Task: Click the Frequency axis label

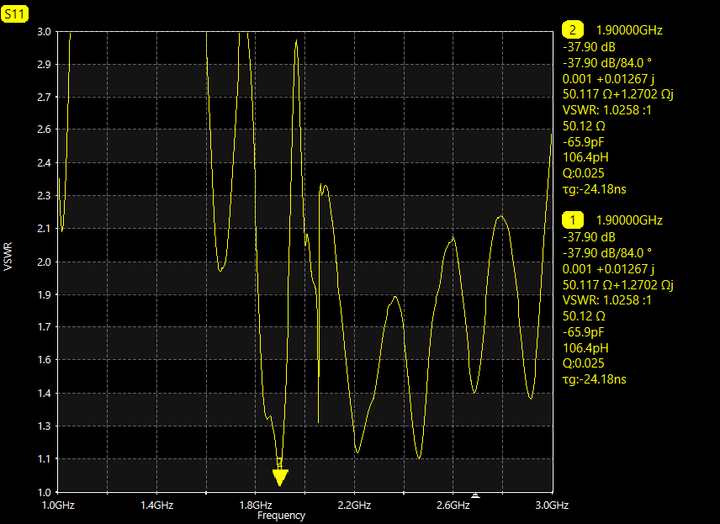Action: tap(281, 516)
